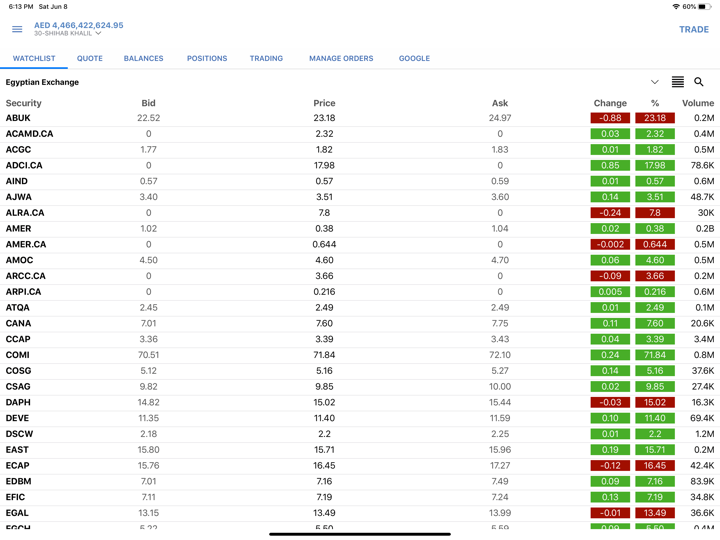Open the Egyptian Exchange dropdown chevron
This screenshot has width=720, height=540.
(x=654, y=82)
